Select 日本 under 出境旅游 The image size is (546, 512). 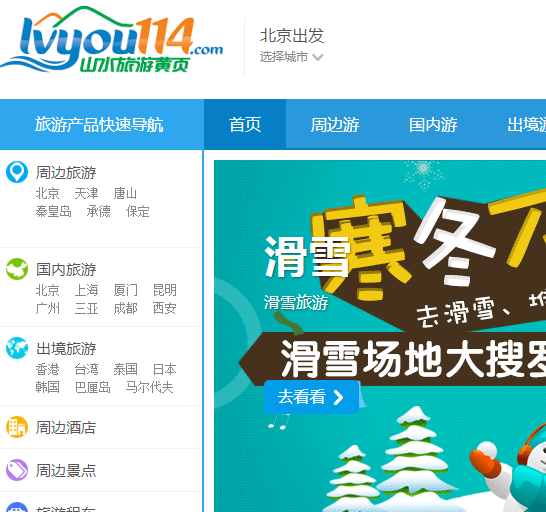tap(165, 369)
